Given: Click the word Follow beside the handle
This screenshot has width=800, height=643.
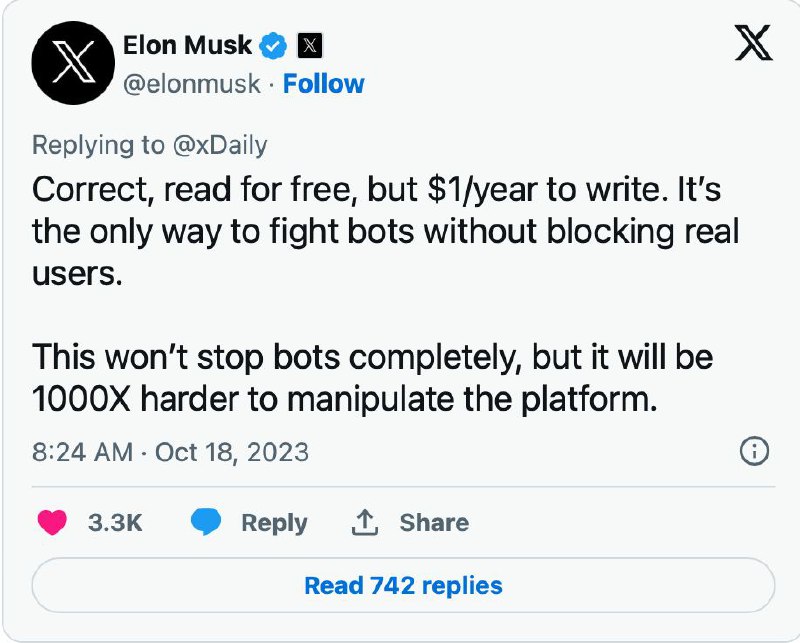Looking at the screenshot, I should 323,84.
